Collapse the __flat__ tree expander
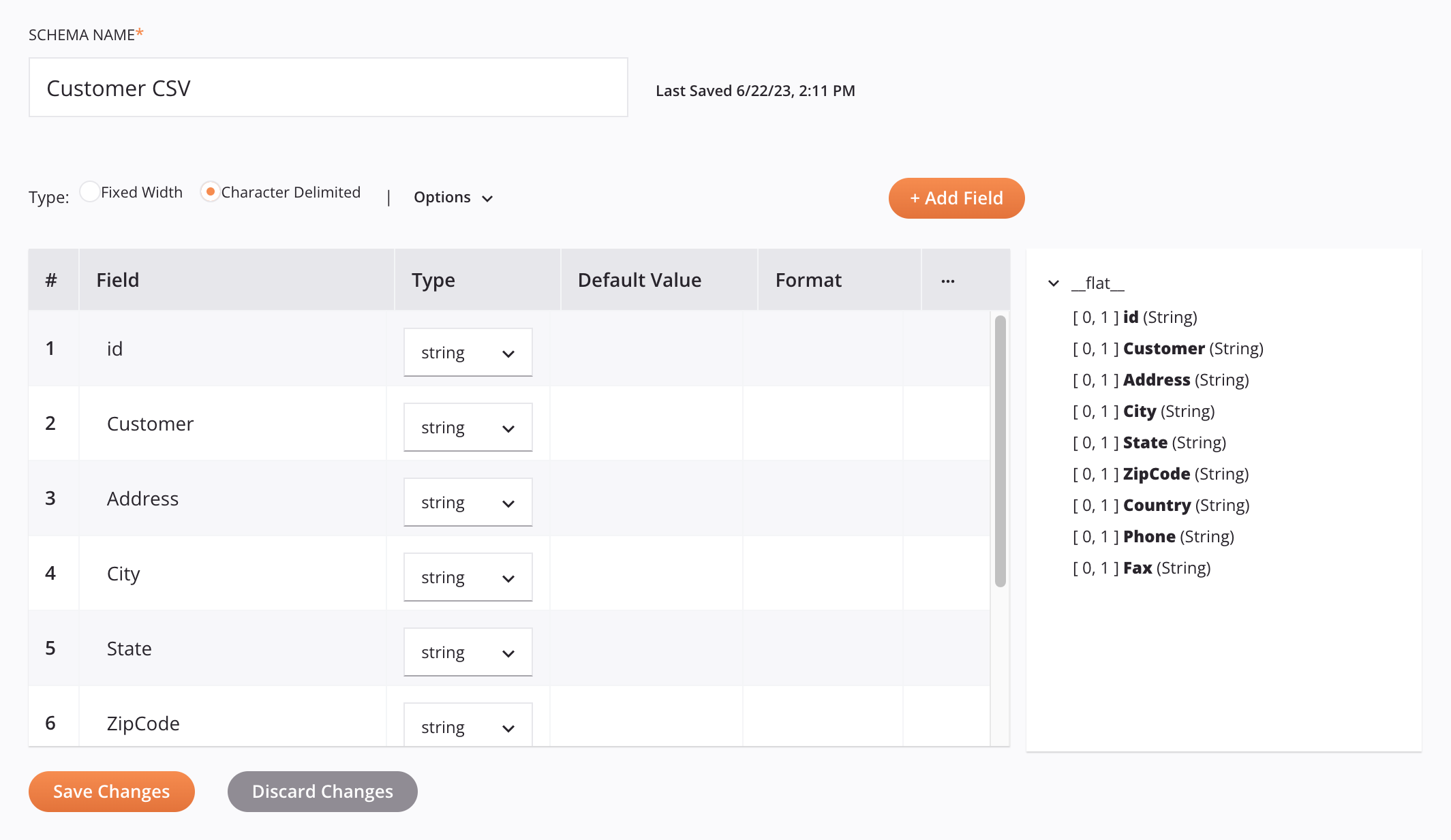1451x840 pixels. tap(1053, 283)
